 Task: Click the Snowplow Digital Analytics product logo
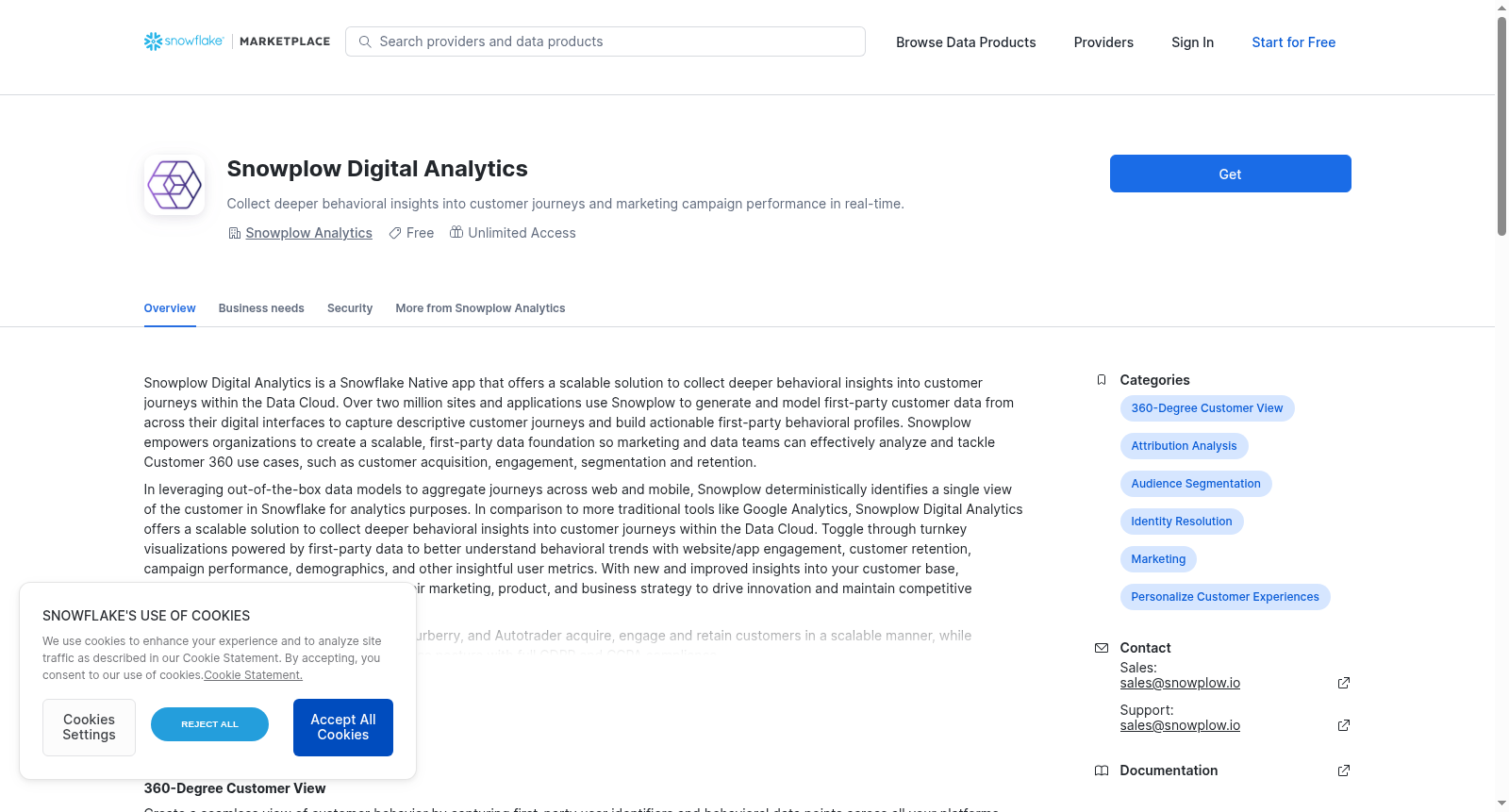[x=174, y=185]
